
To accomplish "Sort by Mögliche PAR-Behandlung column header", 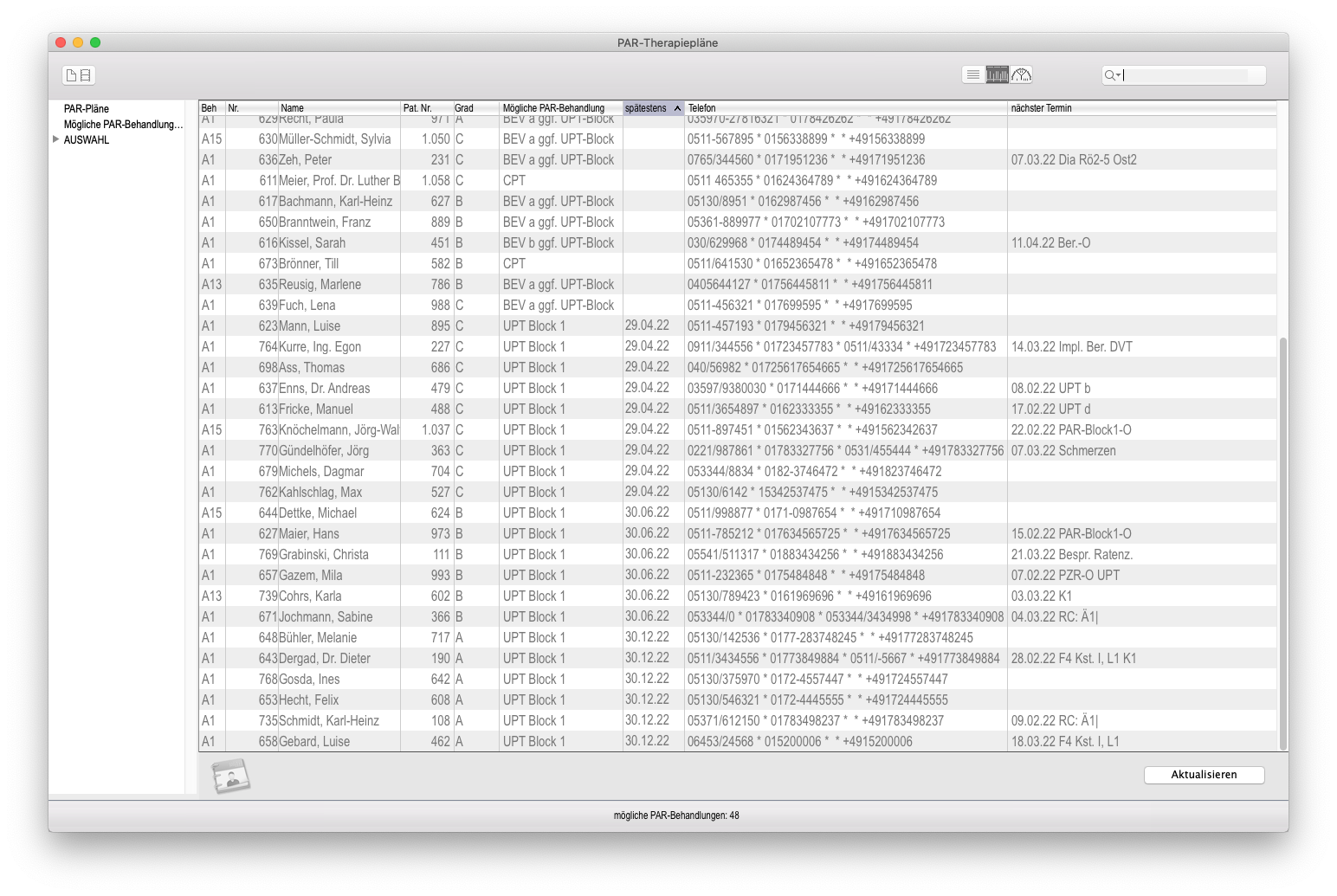I will click(559, 108).
